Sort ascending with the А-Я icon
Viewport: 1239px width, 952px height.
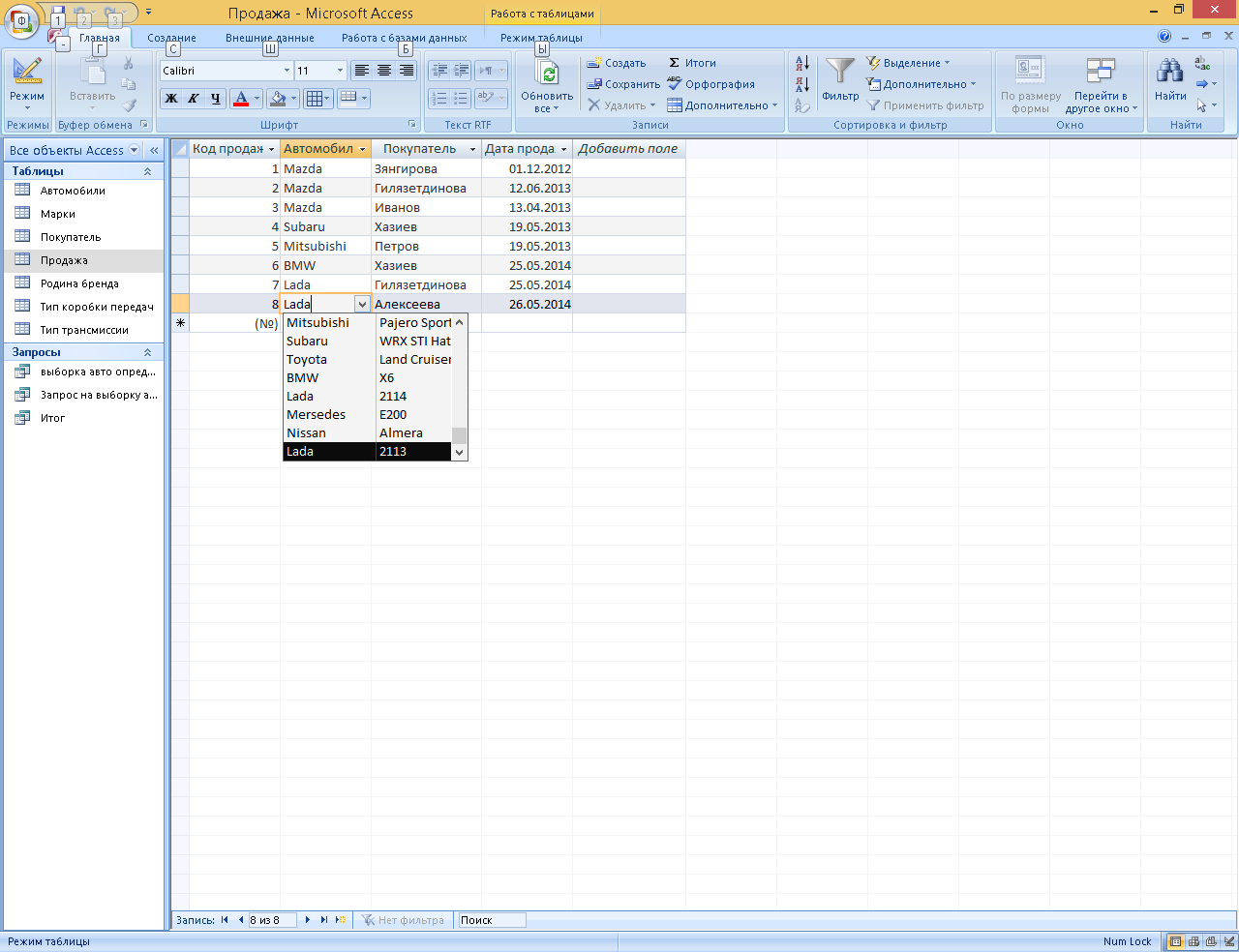802,63
